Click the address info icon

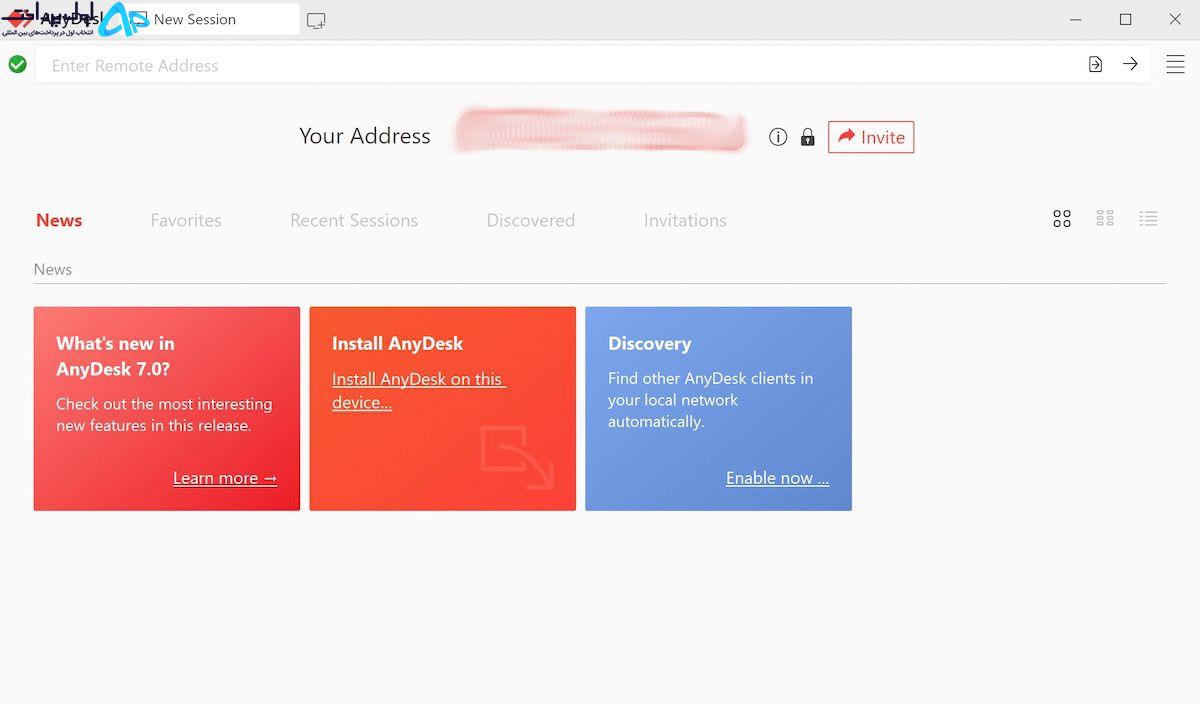pos(778,137)
